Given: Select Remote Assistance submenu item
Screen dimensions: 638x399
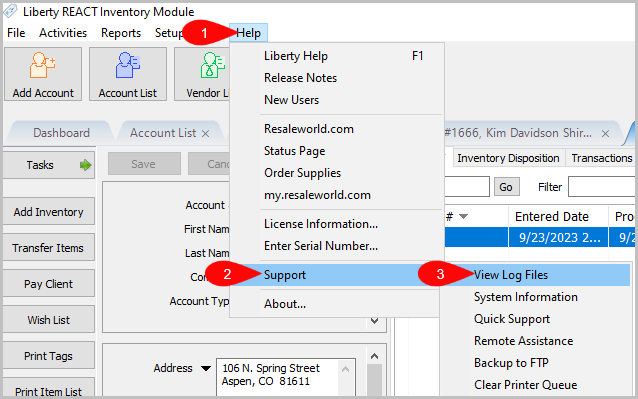Looking at the screenshot, I should tap(536, 341).
